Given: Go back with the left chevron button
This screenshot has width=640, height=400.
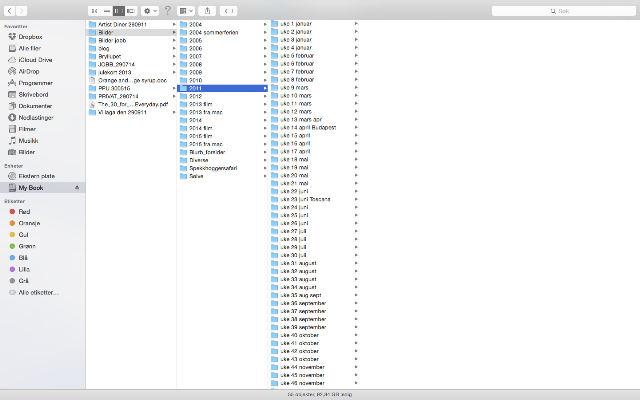Looking at the screenshot, I should click(x=9, y=11).
